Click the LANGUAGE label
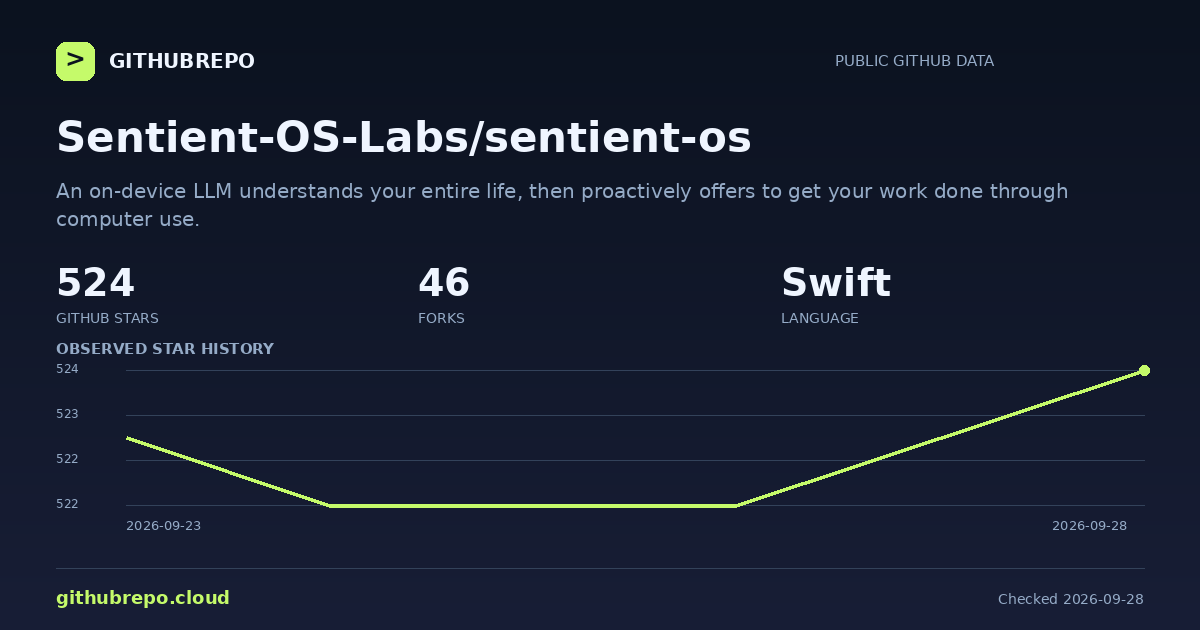 pyautogui.click(x=820, y=318)
